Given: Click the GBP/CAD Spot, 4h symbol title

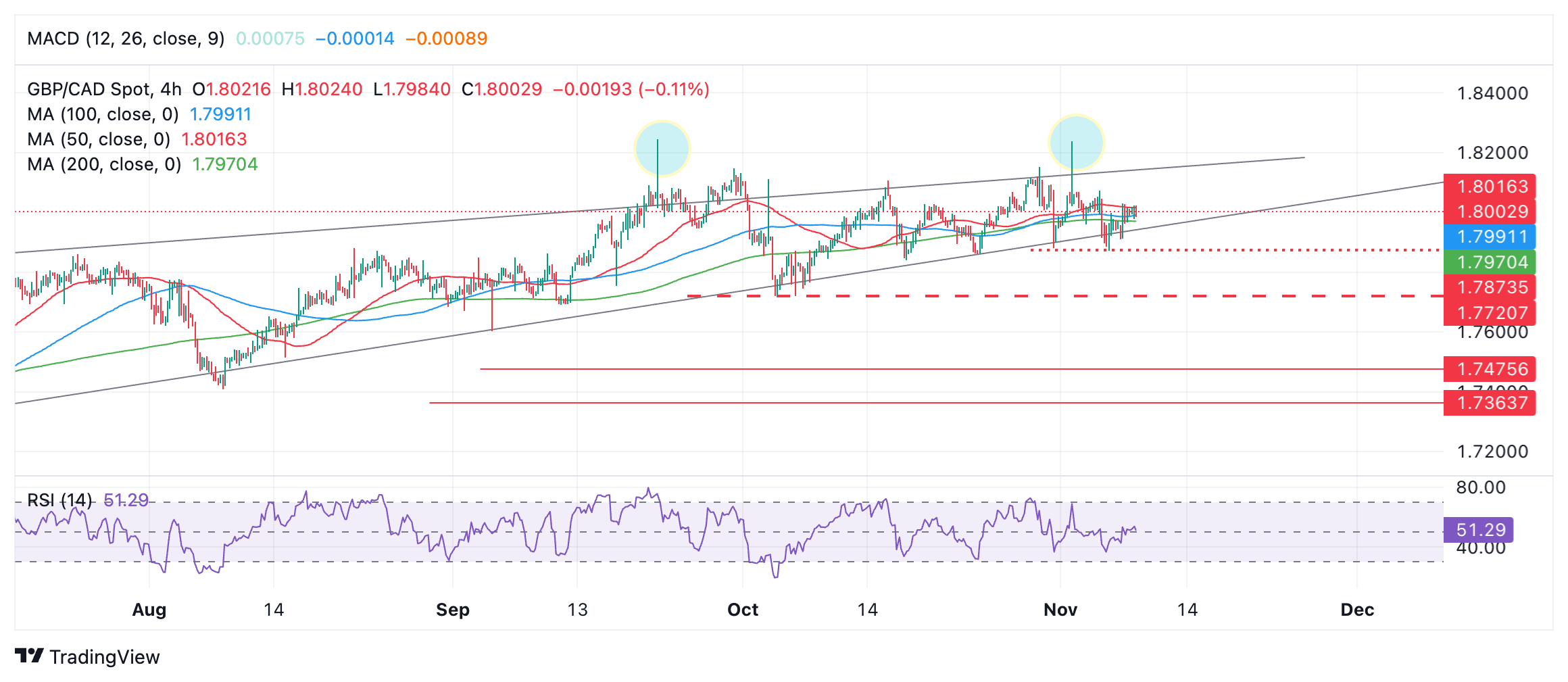Looking at the screenshot, I should click(x=104, y=89).
